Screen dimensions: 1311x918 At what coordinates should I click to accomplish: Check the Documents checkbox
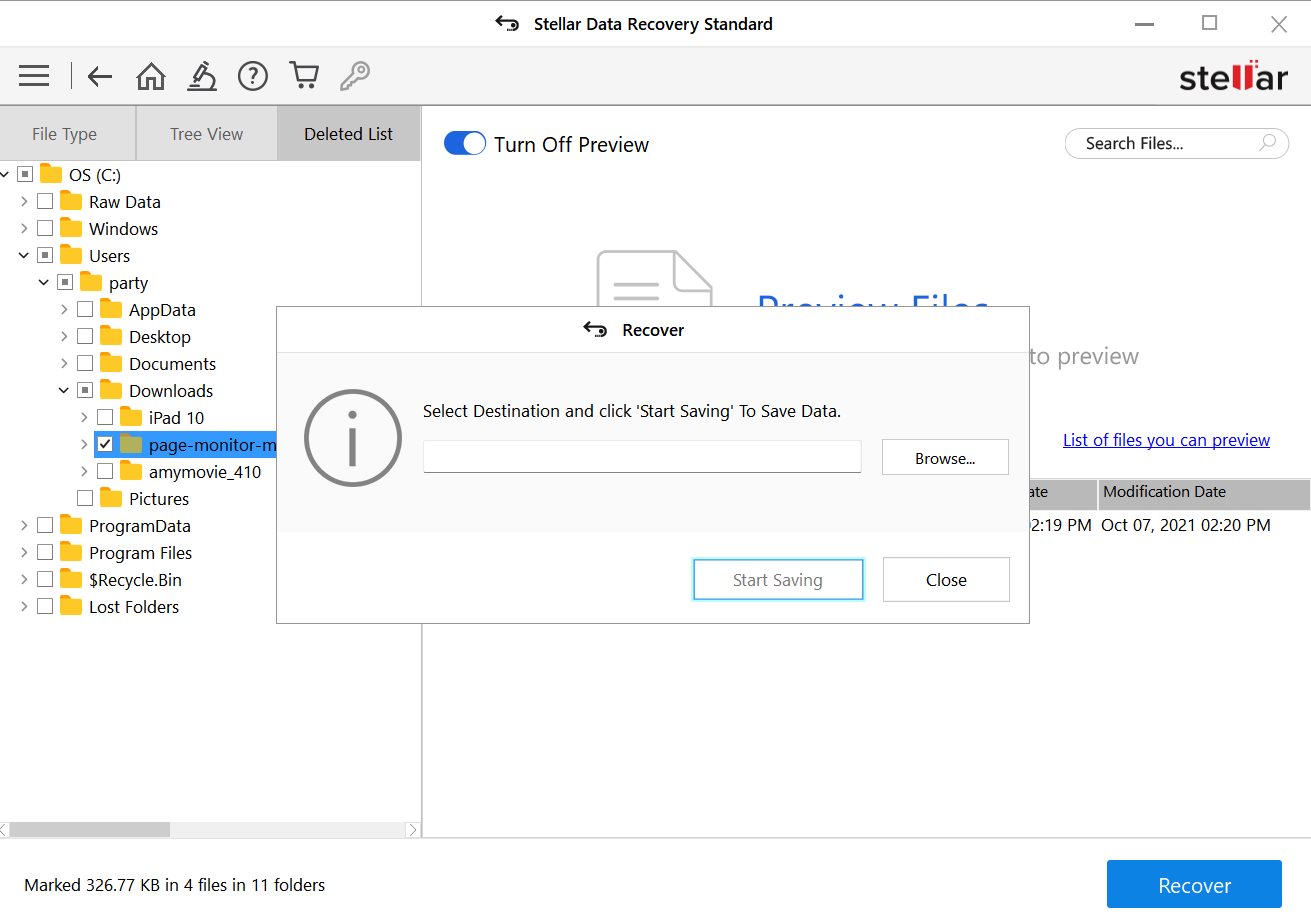point(85,363)
